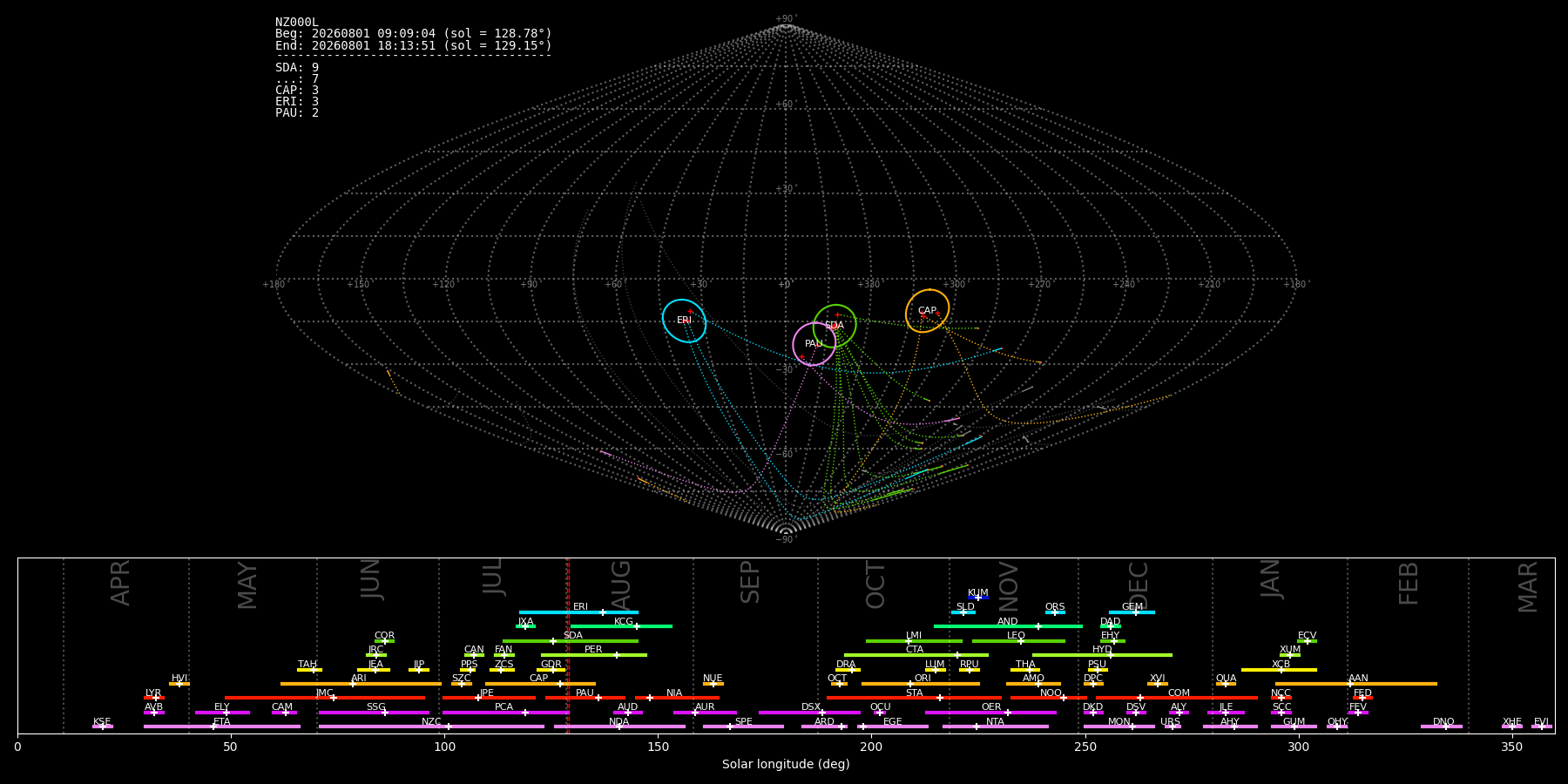Image resolution: width=1568 pixels, height=784 pixels.
Task: Click the AUR shower label in timeline
Action: 705,707
